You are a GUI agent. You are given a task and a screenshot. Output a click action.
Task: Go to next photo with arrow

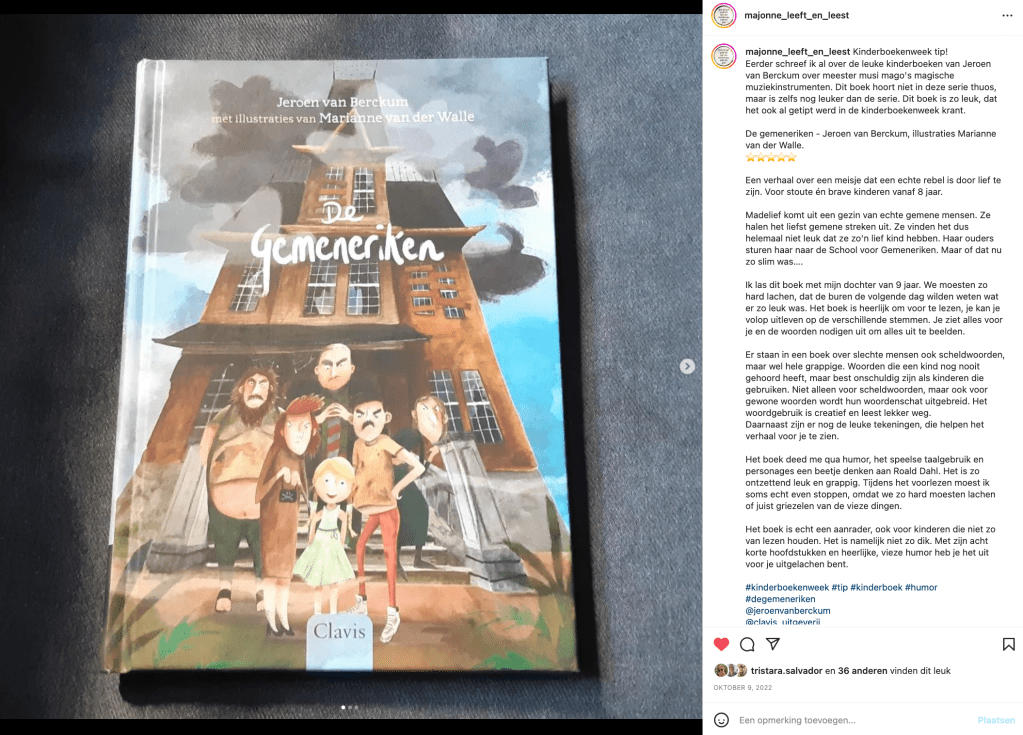(687, 367)
